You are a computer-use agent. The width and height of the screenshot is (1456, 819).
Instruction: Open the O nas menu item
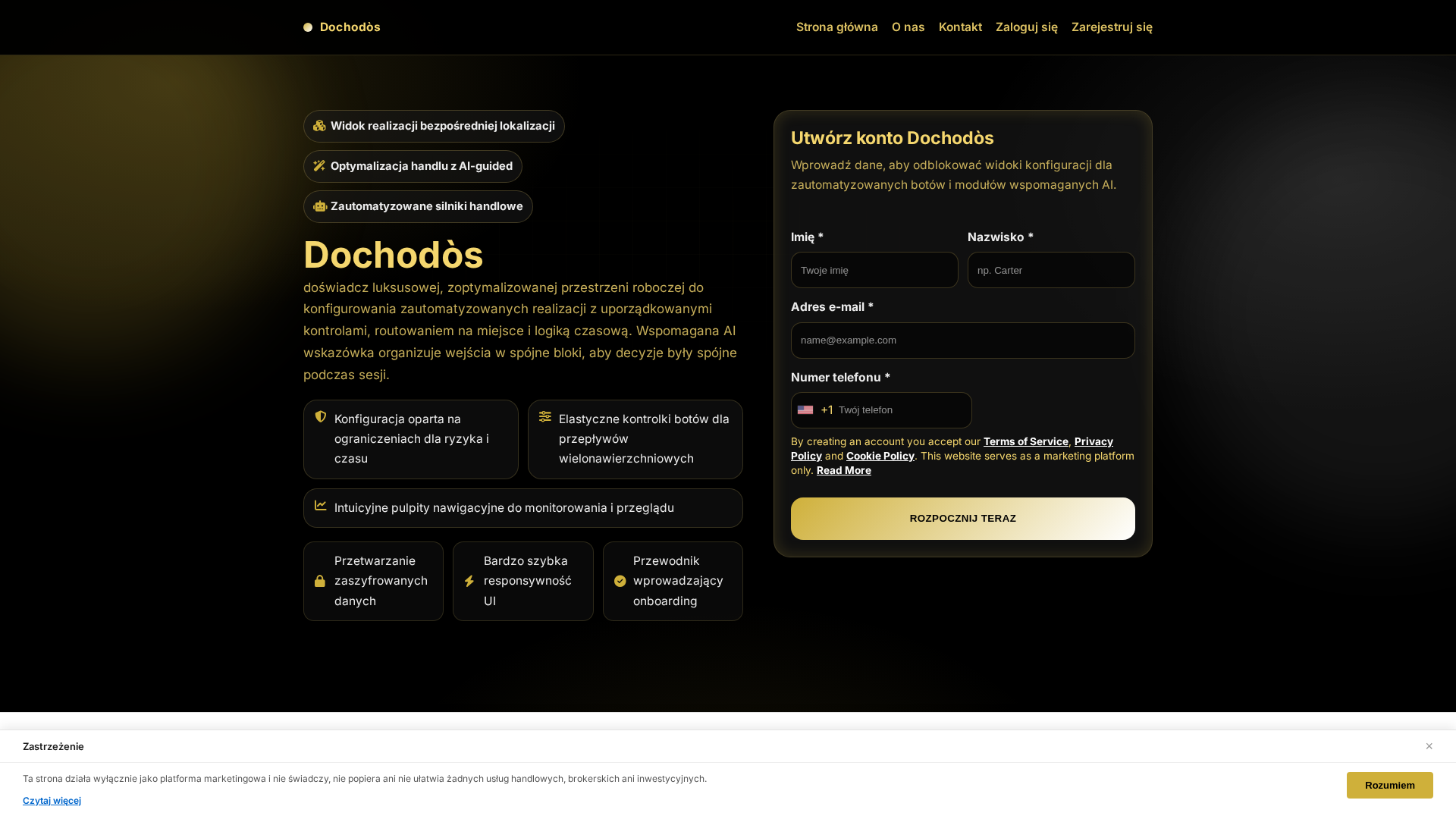[x=908, y=27]
